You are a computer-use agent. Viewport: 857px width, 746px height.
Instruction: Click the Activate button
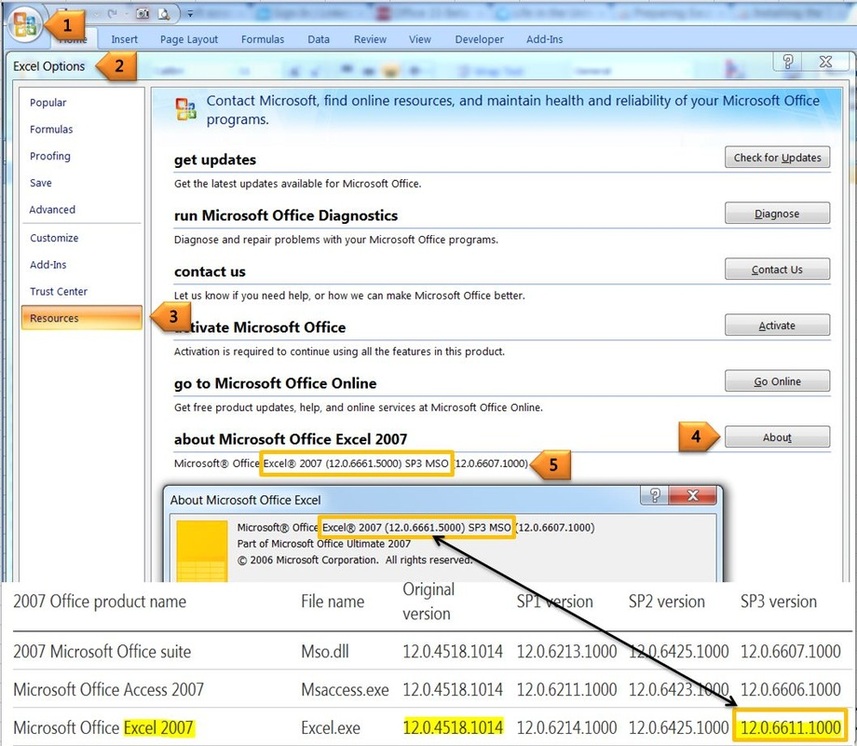777,325
